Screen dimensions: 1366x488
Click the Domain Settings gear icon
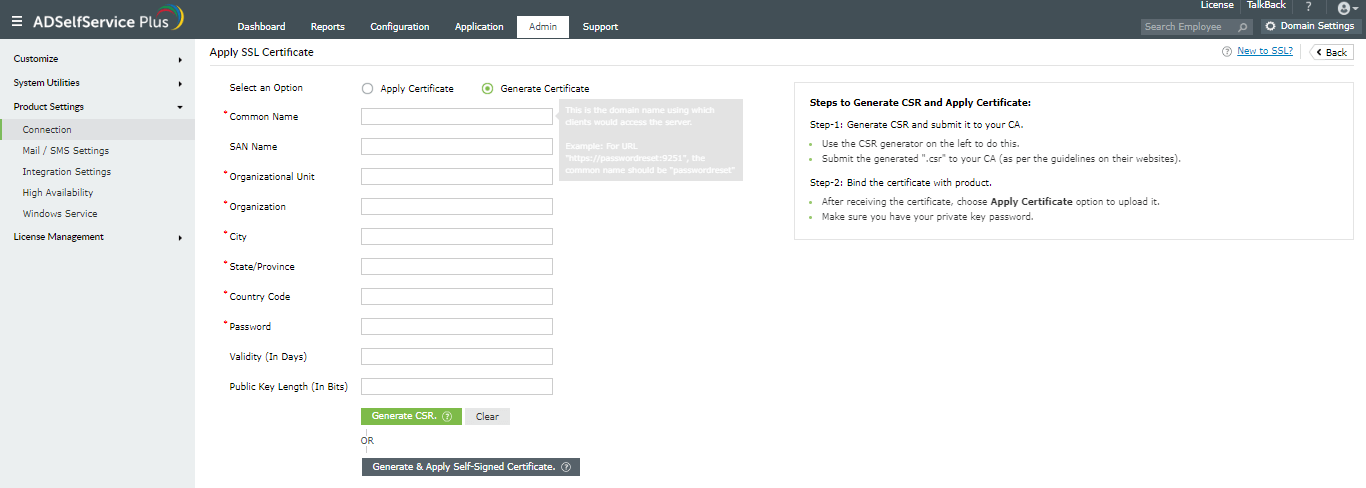coord(1271,27)
